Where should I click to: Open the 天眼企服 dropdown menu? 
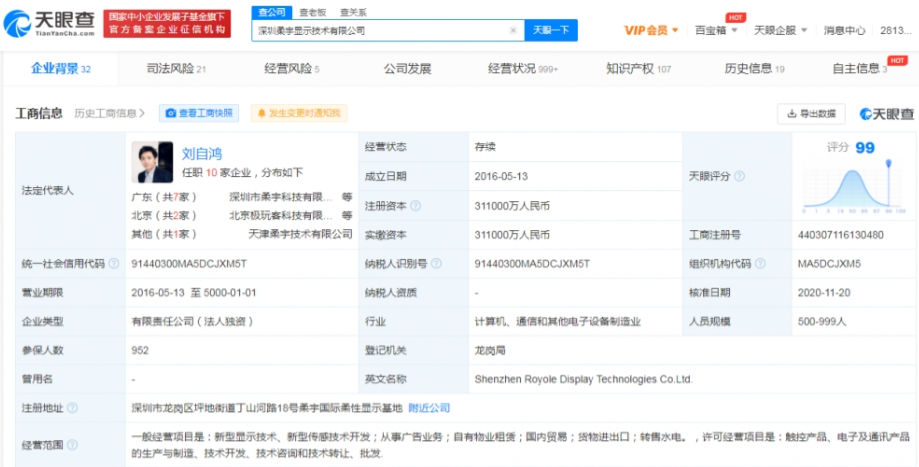781,30
